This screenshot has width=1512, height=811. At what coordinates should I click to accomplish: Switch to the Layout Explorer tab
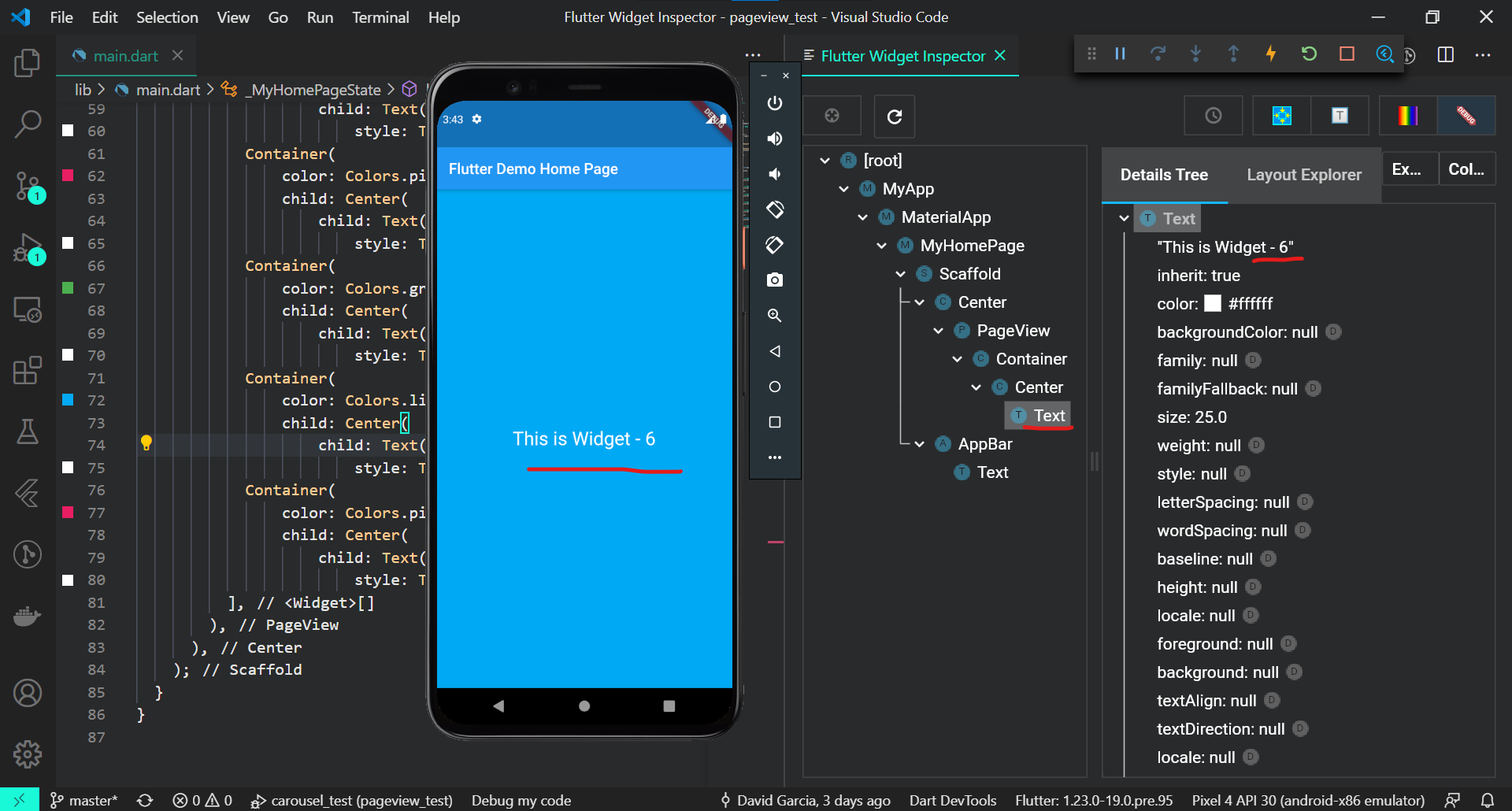tap(1304, 175)
